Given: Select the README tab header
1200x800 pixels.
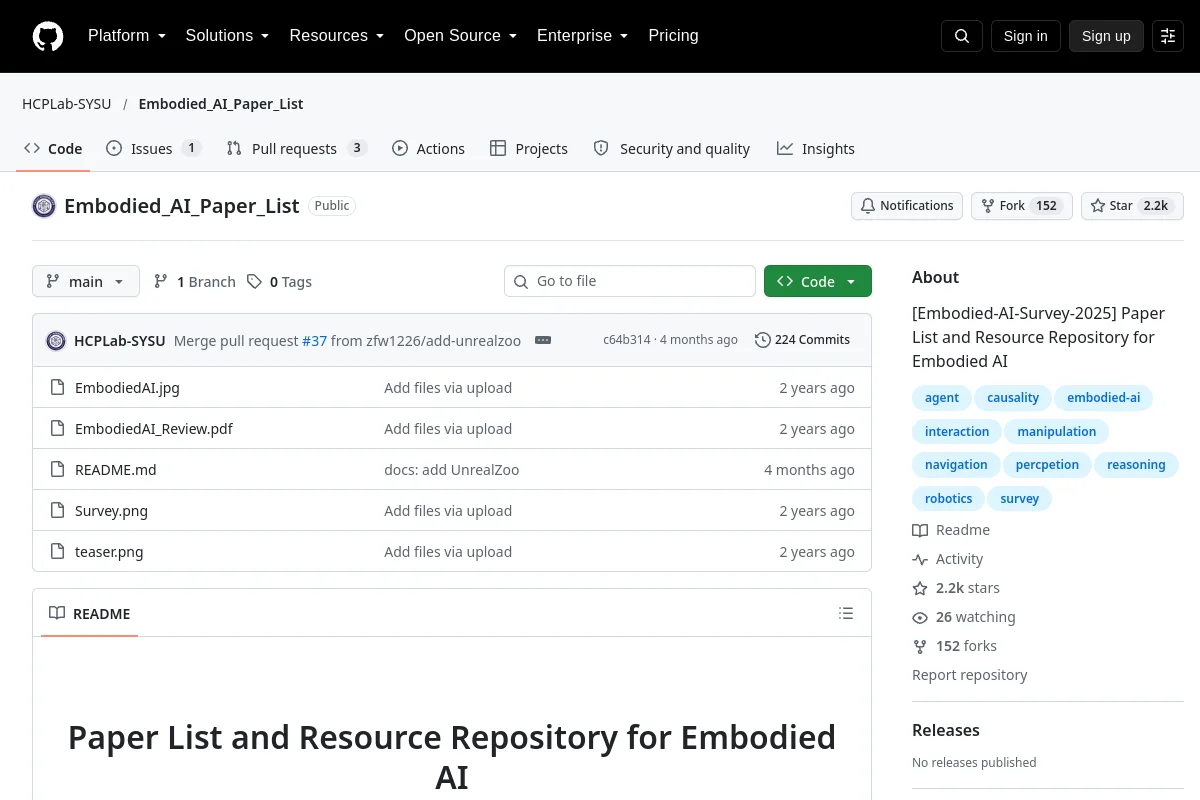Looking at the screenshot, I should click(x=90, y=614).
